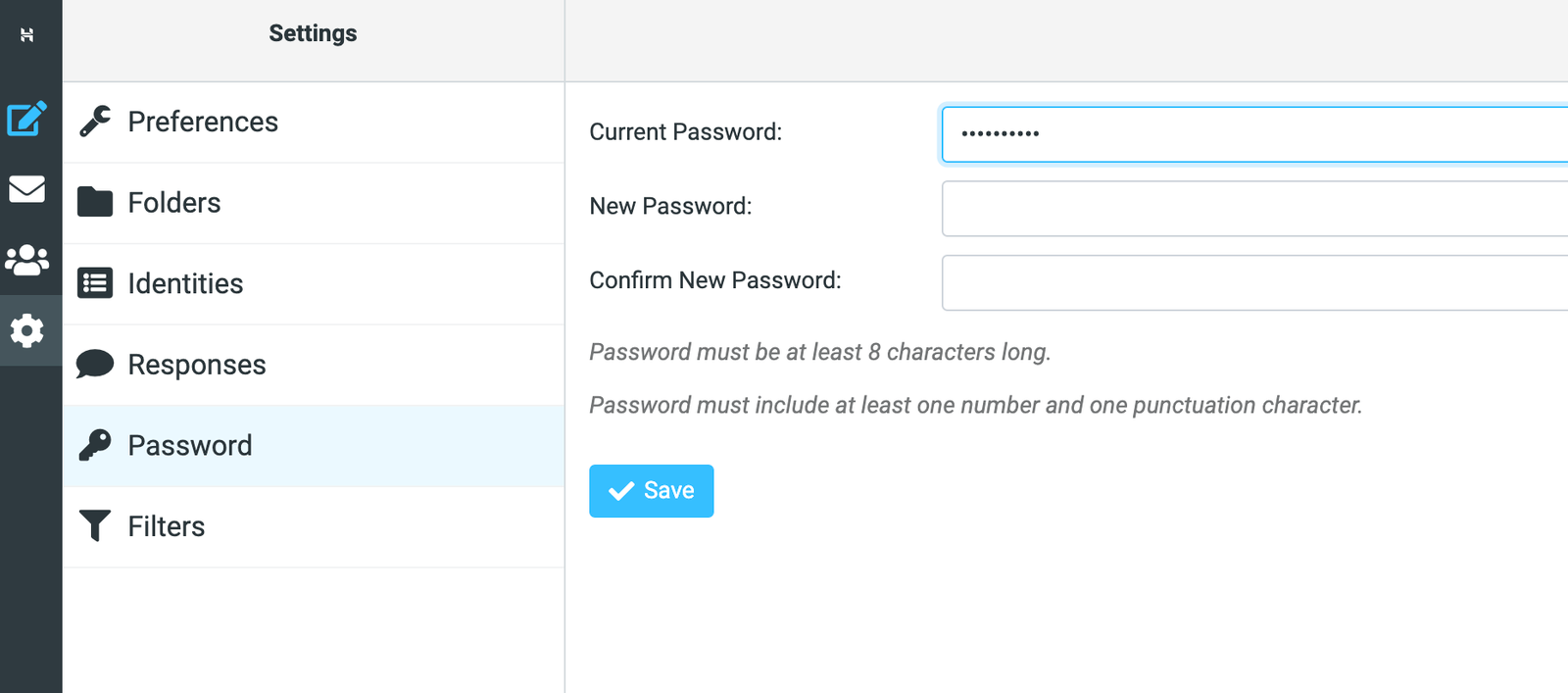Open the contacts people icon
1568x693 pixels.
pos(26,260)
